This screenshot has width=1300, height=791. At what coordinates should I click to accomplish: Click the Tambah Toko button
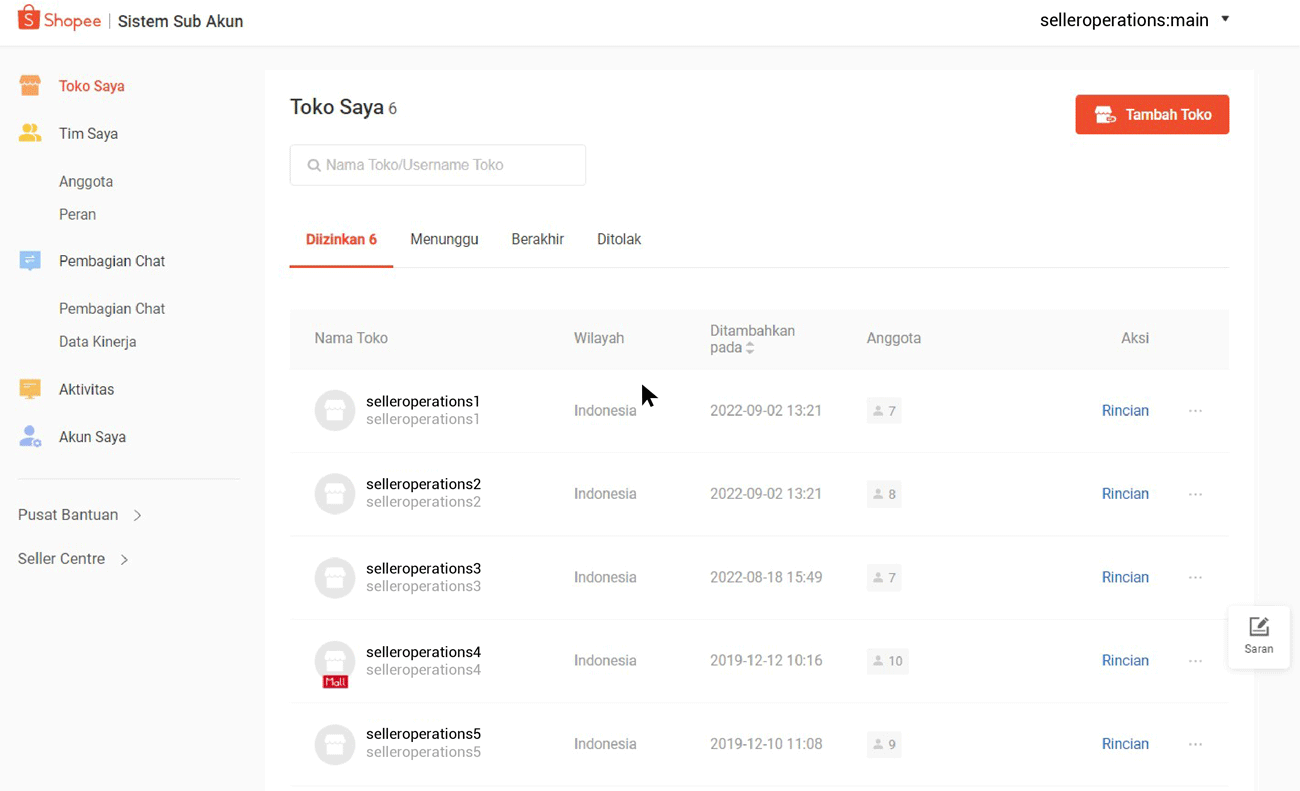click(1152, 114)
